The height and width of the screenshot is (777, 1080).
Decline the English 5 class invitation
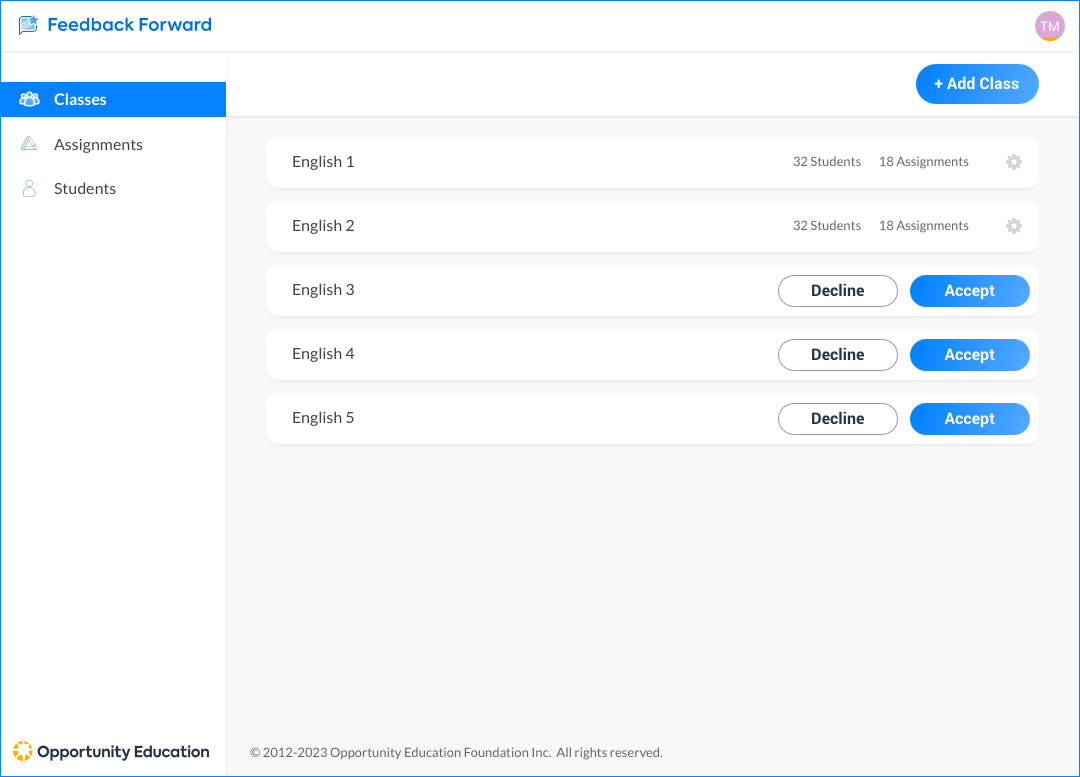point(837,419)
